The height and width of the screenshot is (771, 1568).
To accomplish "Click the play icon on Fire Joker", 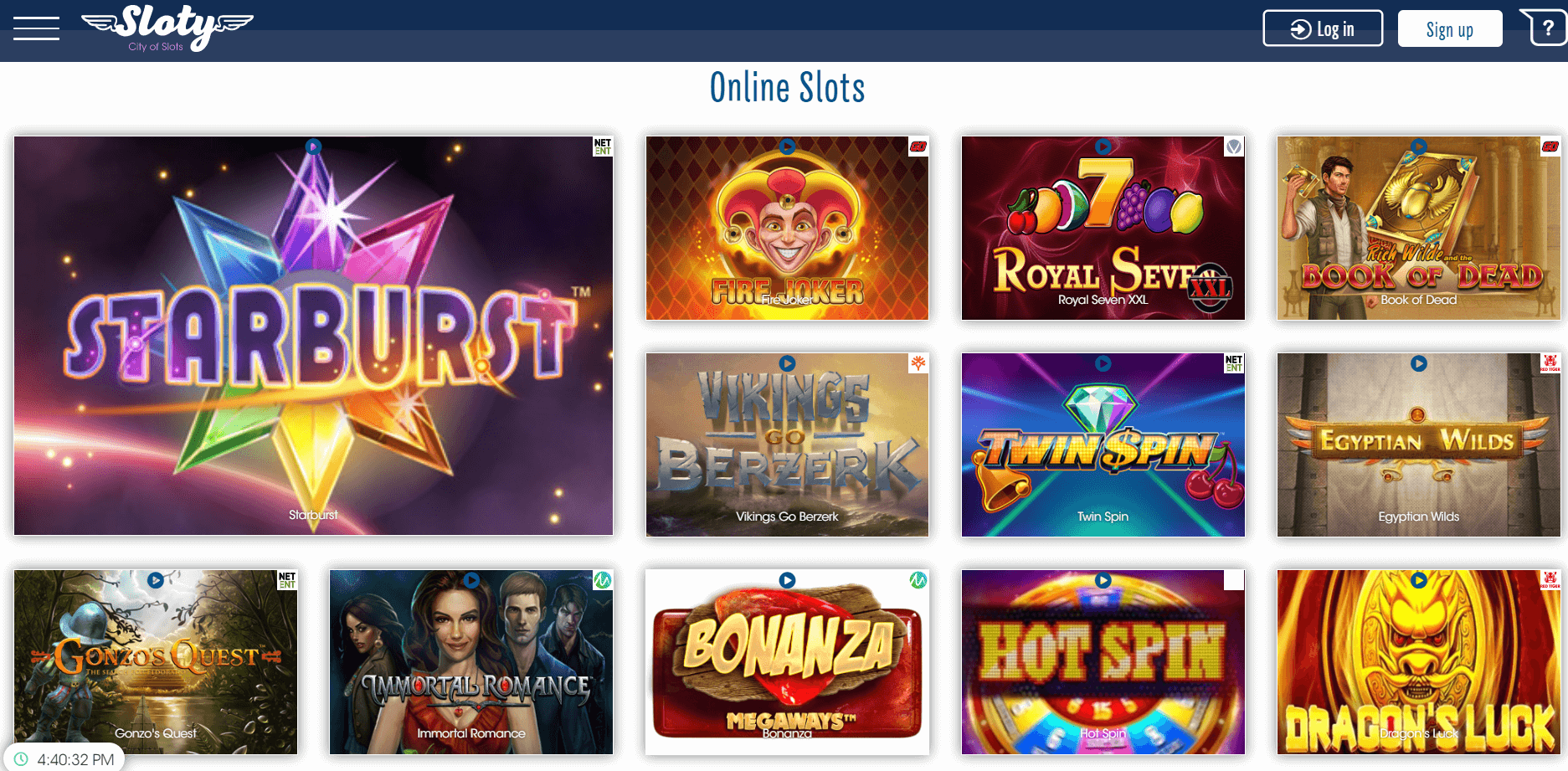I will coord(787,146).
